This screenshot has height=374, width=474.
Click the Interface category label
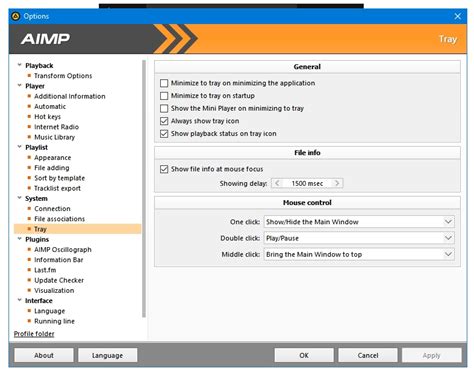click(39, 301)
